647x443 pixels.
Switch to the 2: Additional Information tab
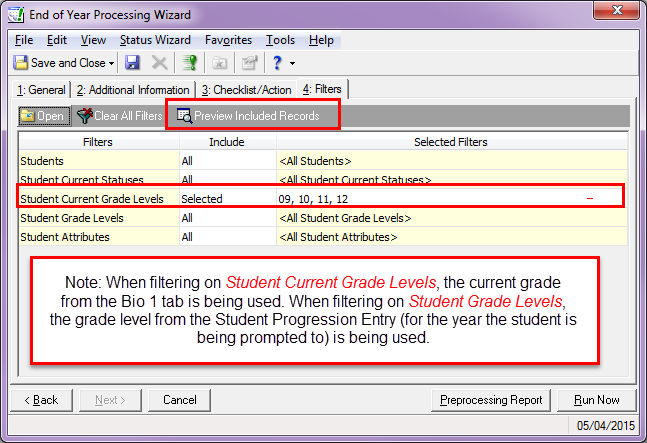(x=133, y=90)
